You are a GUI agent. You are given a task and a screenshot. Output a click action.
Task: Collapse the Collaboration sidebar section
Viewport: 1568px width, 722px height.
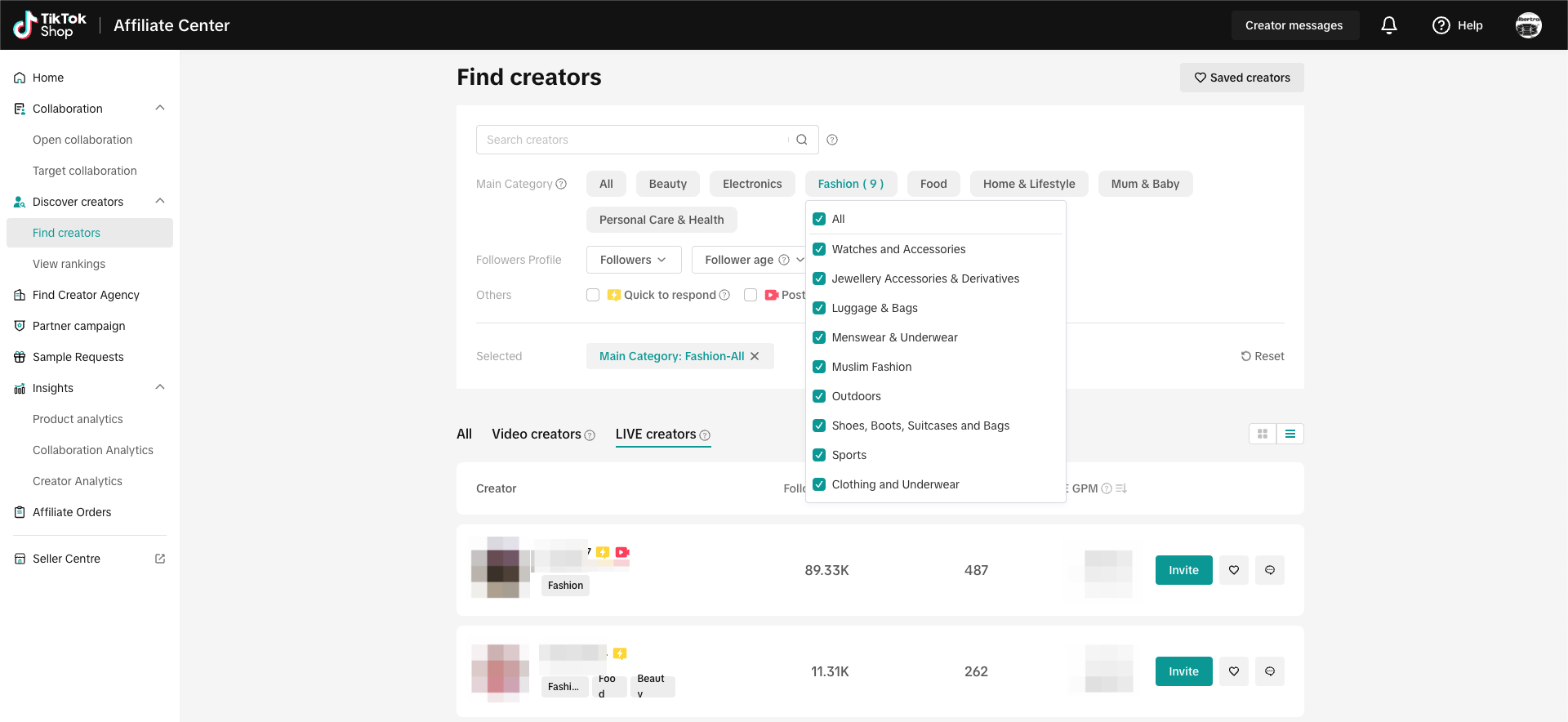click(x=160, y=109)
